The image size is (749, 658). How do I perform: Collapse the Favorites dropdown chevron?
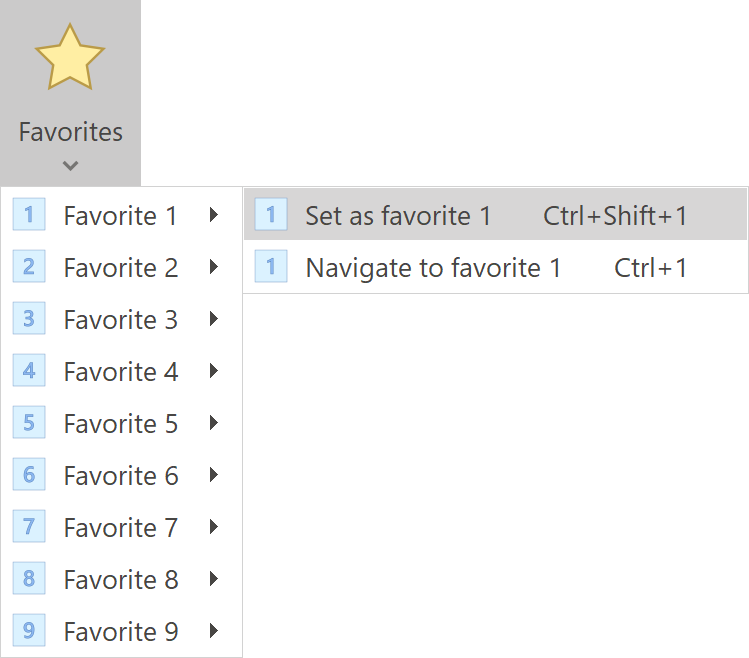tap(70, 166)
